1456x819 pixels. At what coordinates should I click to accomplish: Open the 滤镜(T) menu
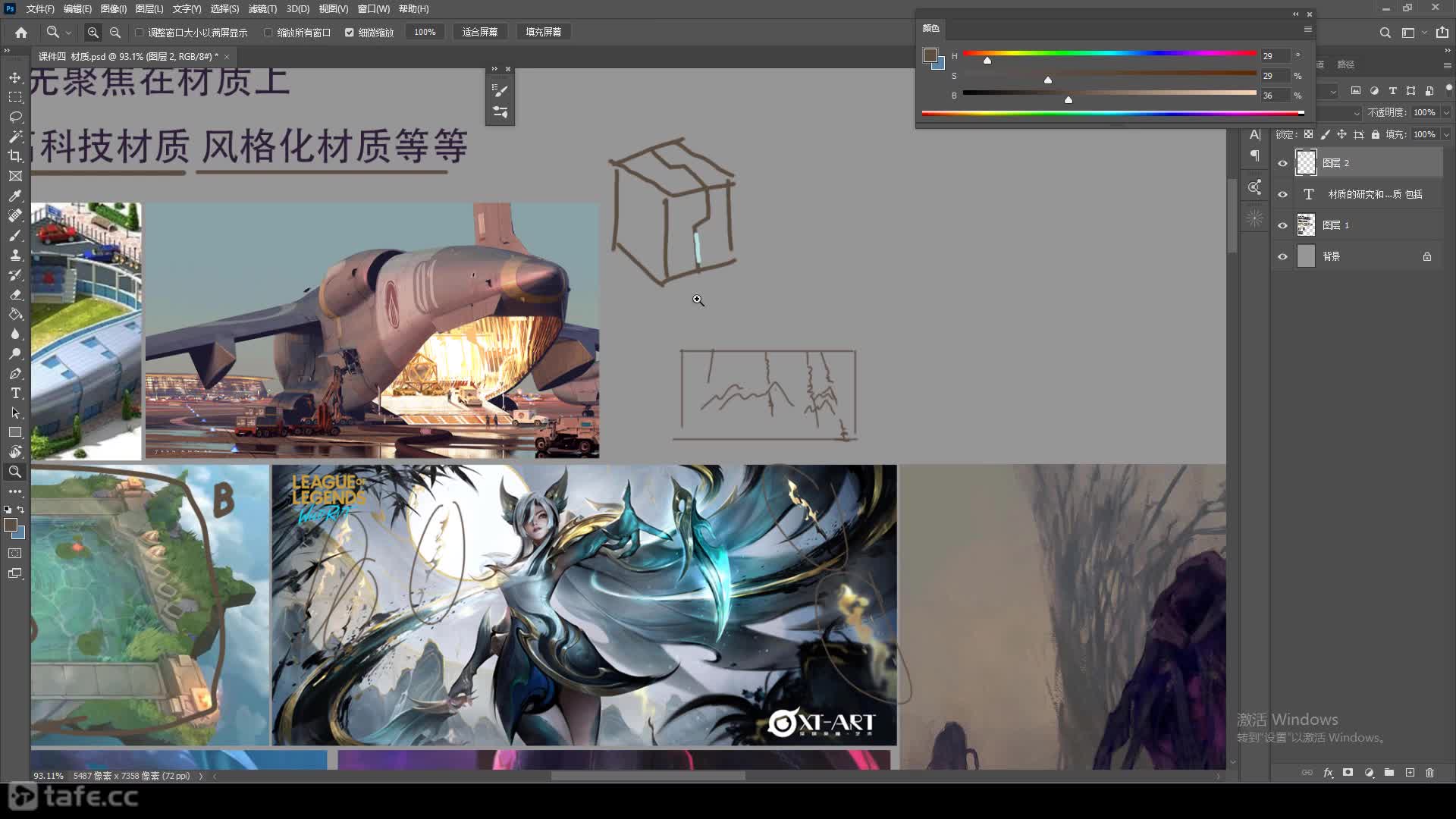tap(262, 9)
